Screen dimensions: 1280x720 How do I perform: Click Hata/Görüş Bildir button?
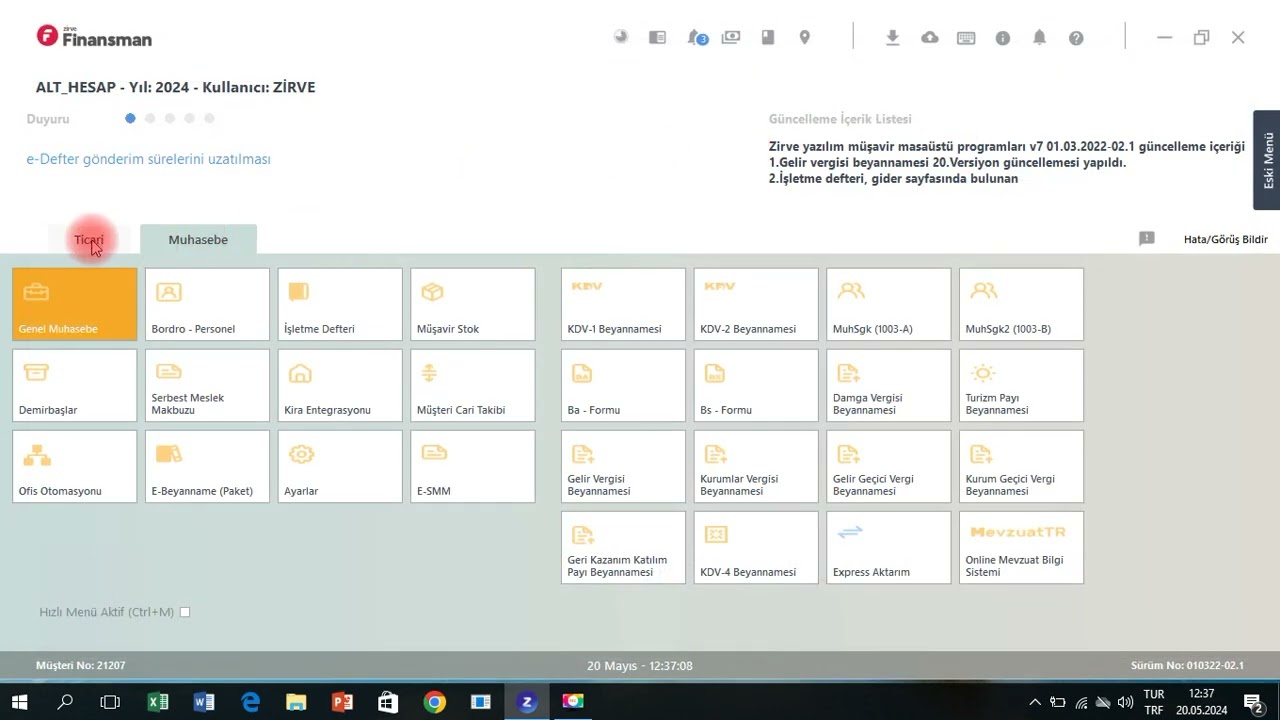tap(1225, 239)
